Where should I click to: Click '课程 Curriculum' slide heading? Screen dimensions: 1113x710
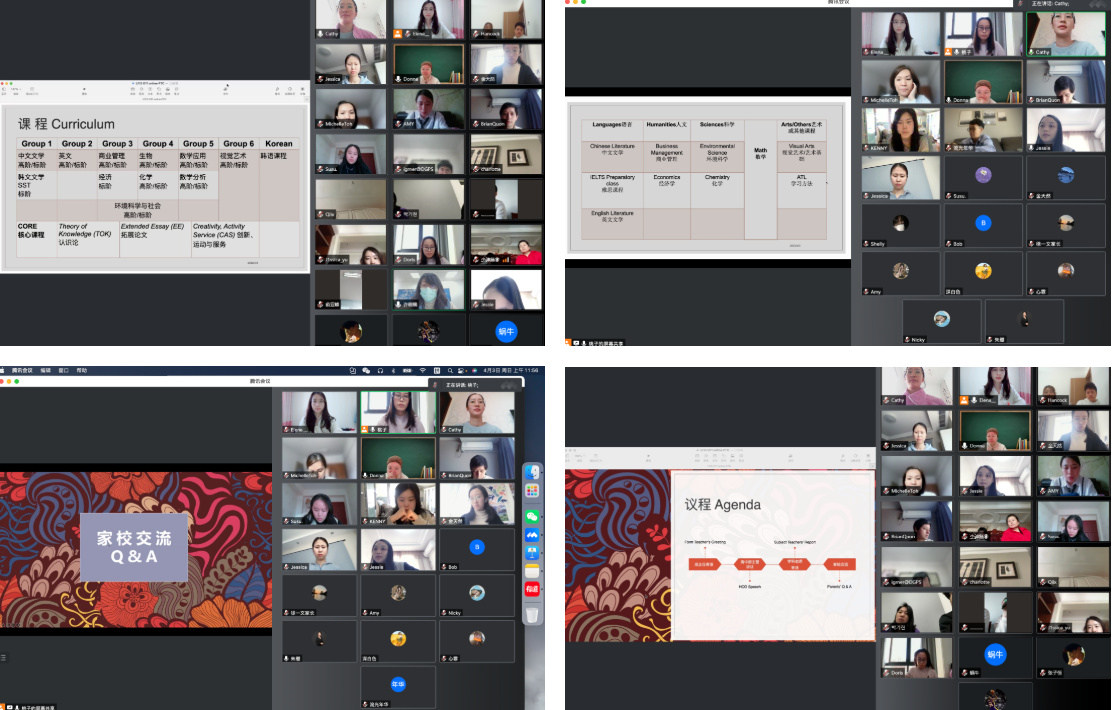tap(66, 124)
